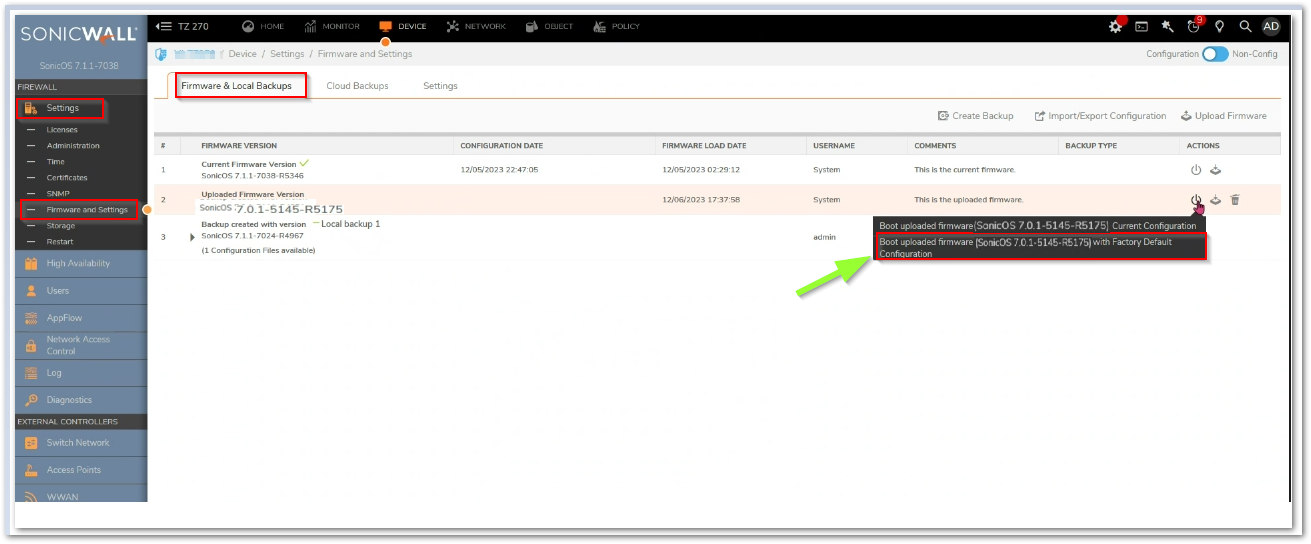This screenshot has width=1311, height=544.
Task: Expand the Log sidebar section
Action: coord(54,373)
